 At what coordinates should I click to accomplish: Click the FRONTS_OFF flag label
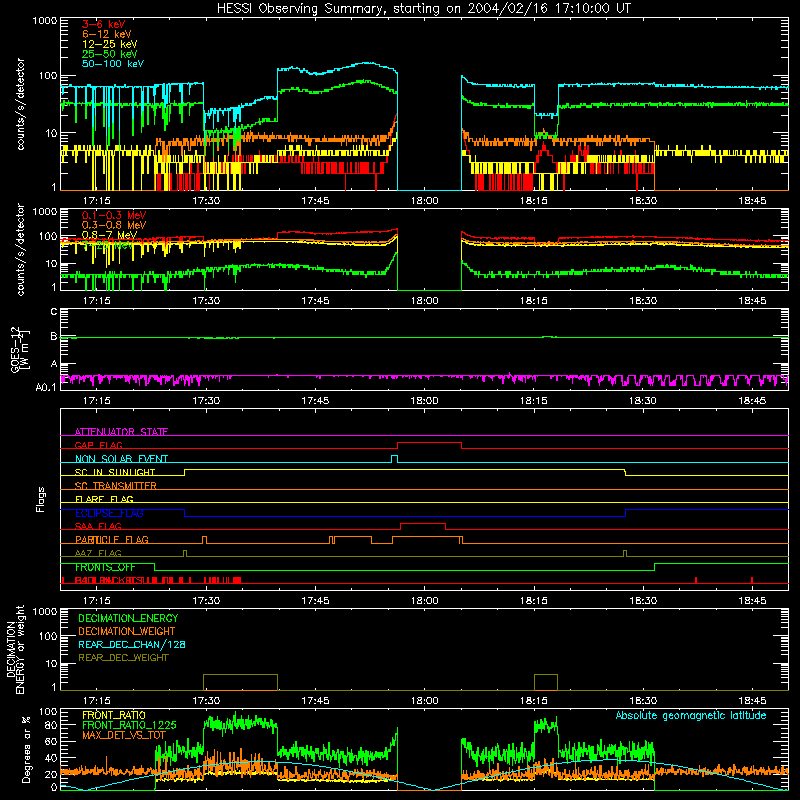click(x=105, y=567)
